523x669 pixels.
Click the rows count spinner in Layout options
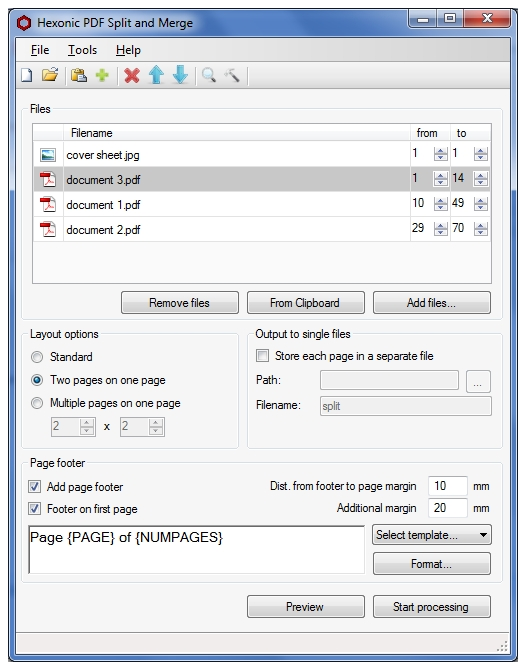142,426
